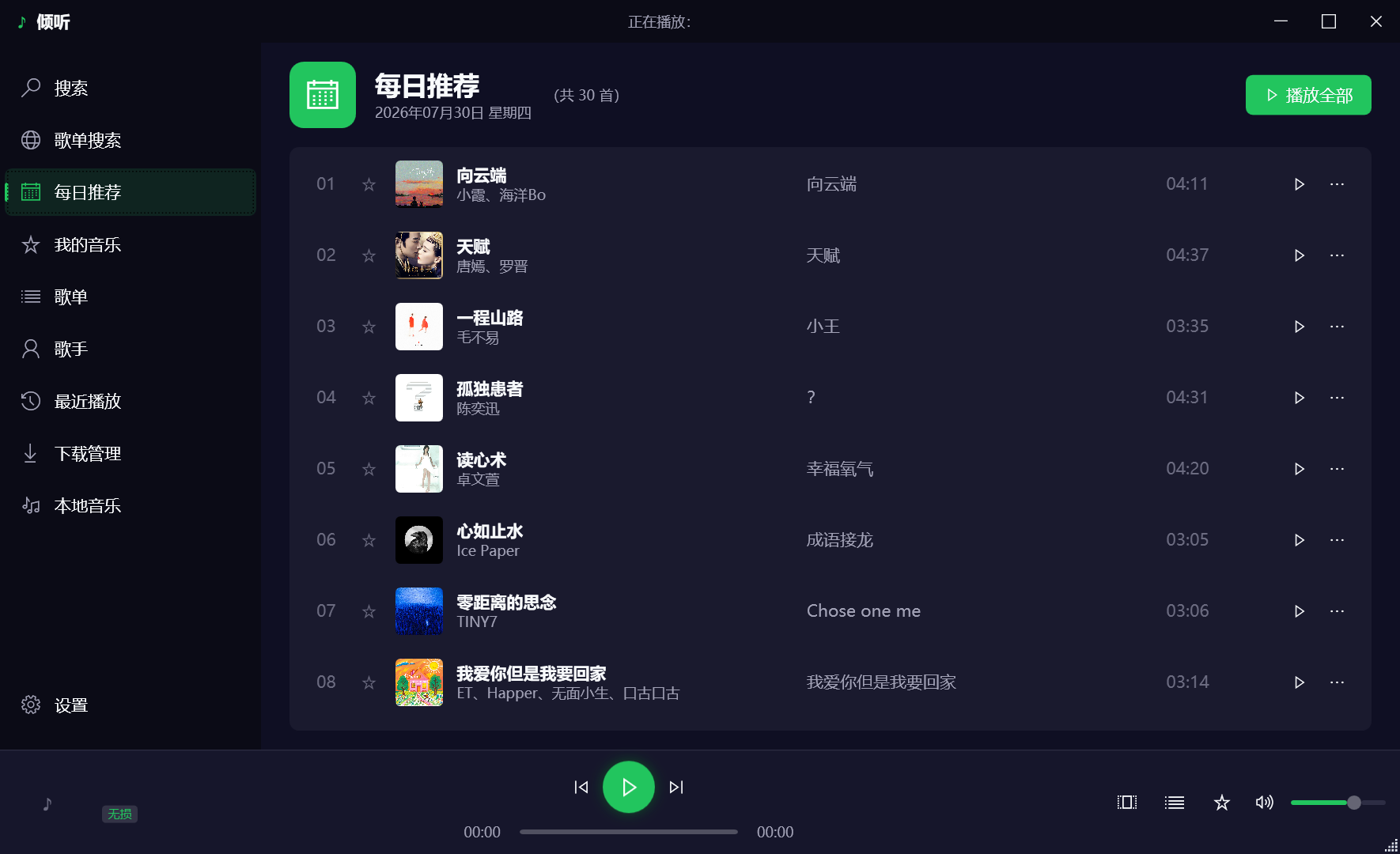Image resolution: width=1400 pixels, height=854 pixels.
Task: Open desktop lyrics panel icon
Action: point(1127,803)
